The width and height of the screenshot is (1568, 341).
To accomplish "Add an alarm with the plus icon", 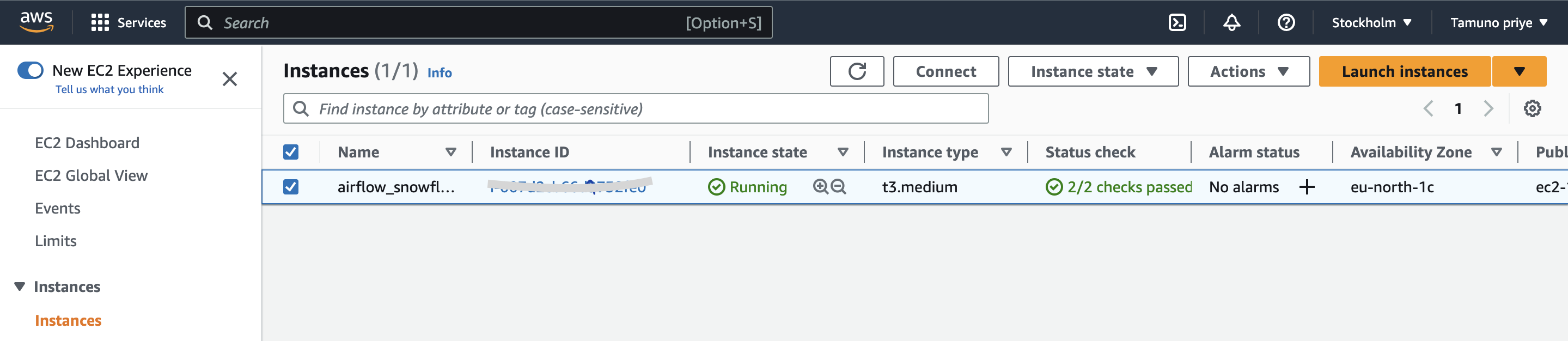I will [x=1307, y=187].
